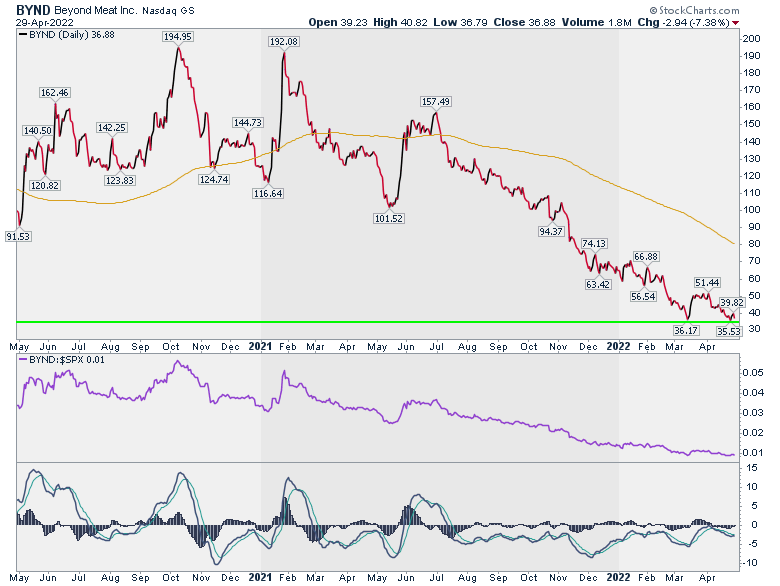The width and height of the screenshot is (780, 586).
Task: Click the 100 price axis tick
Action: pyautogui.click(x=751, y=209)
